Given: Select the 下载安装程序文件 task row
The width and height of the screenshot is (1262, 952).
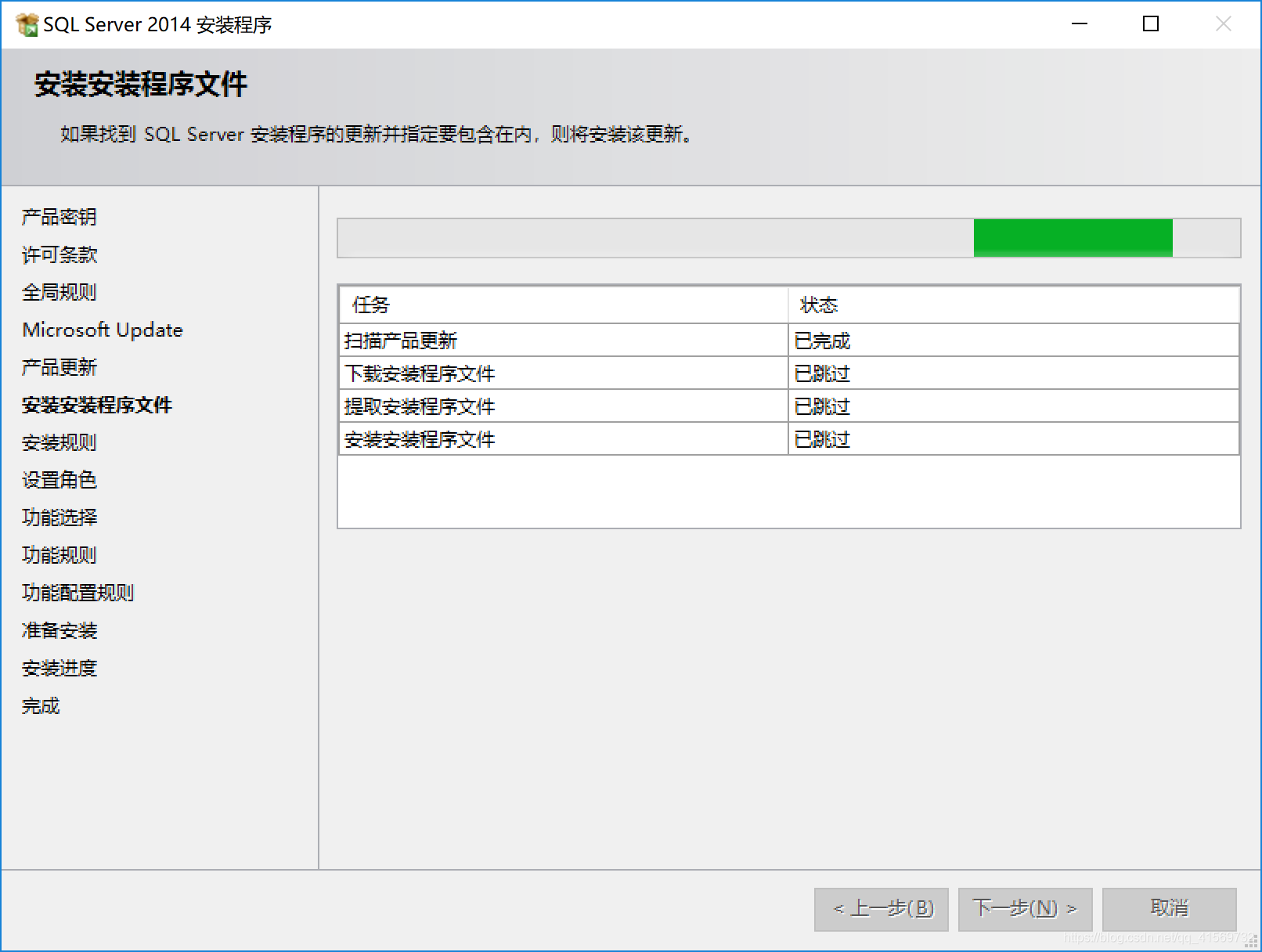Looking at the screenshot, I should tap(789, 373).
